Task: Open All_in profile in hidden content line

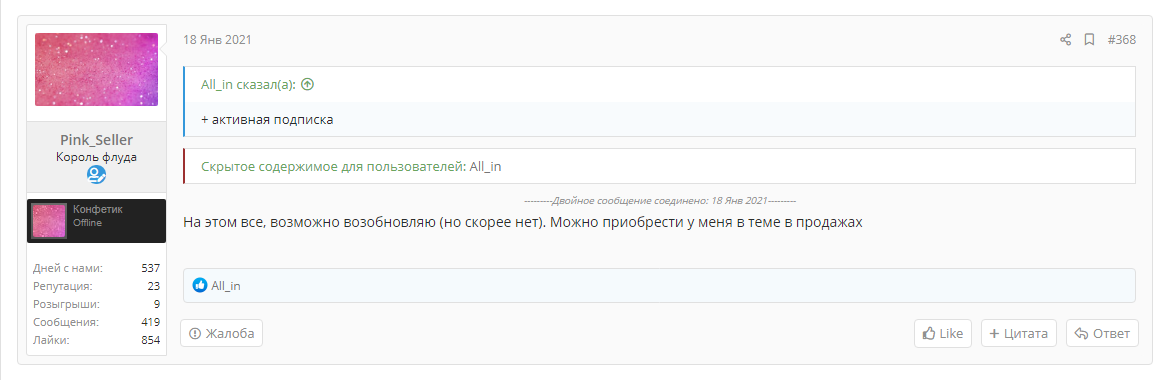Action: point(485,167)
